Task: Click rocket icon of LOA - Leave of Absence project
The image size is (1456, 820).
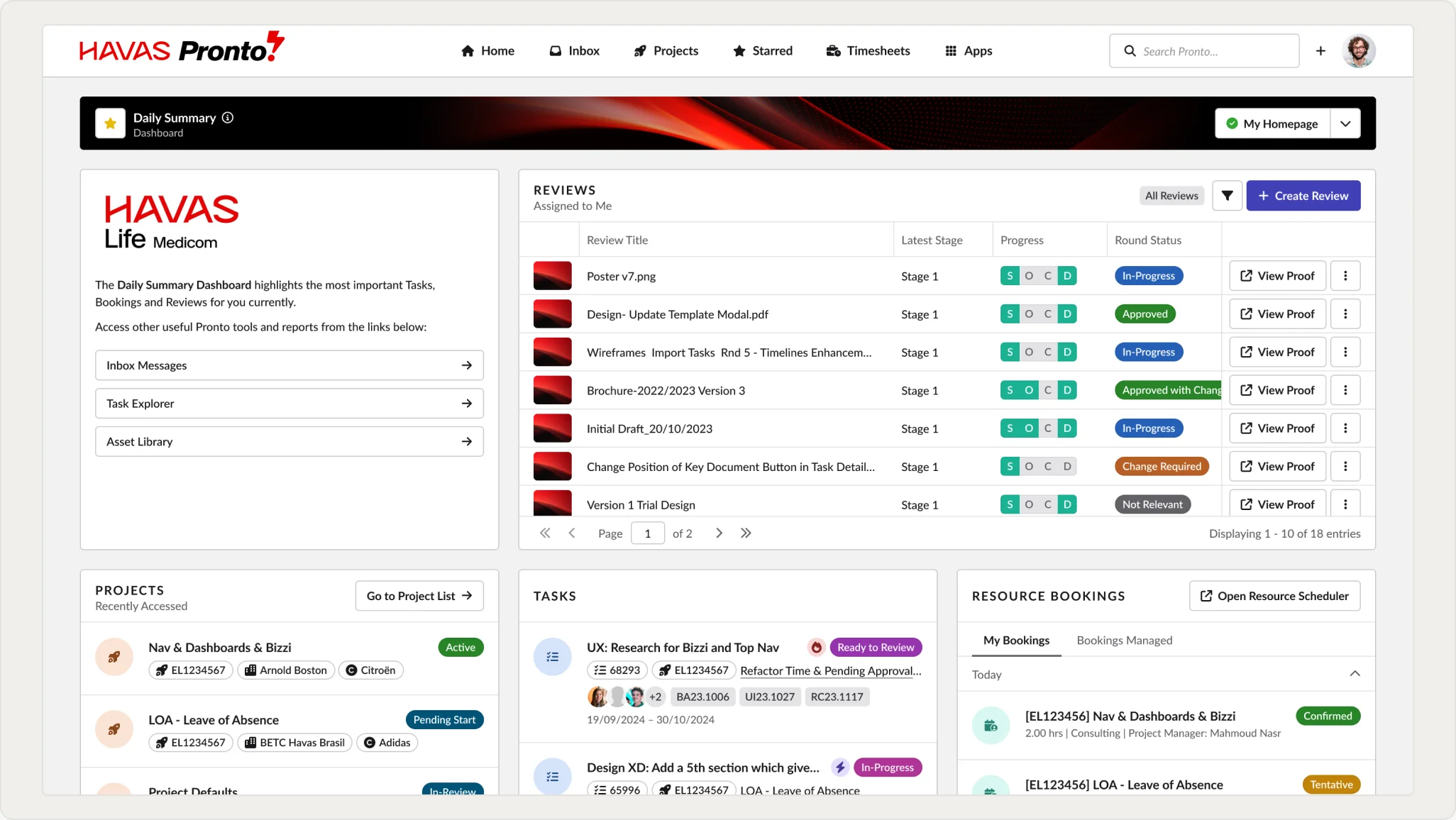Action: pos(114,730)
